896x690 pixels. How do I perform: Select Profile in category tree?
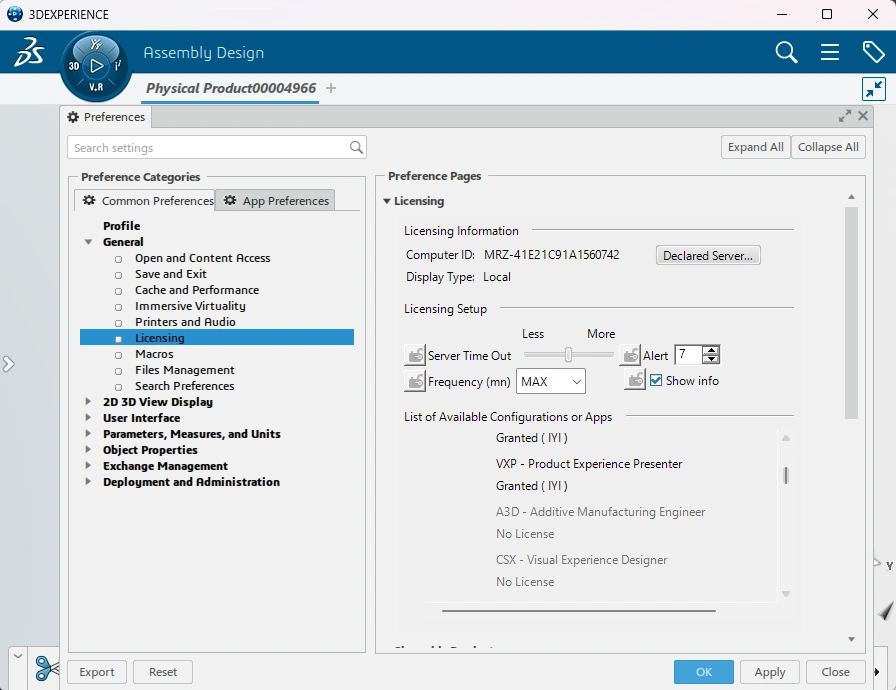pyautogui.click(x=121, y=226)
